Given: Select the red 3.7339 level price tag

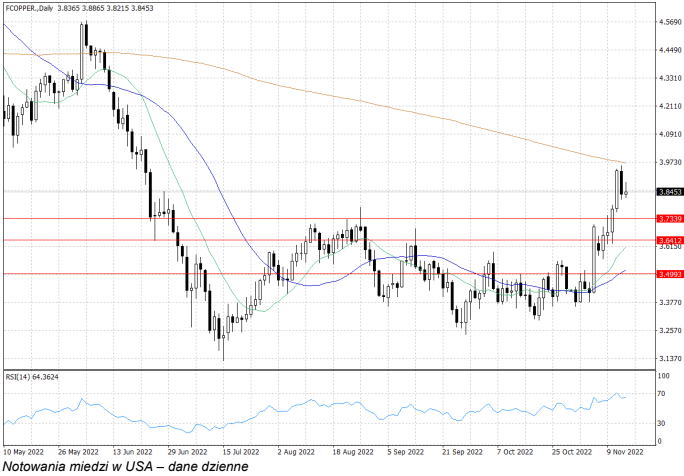Looking at the screenshot, I should (669, 218).
